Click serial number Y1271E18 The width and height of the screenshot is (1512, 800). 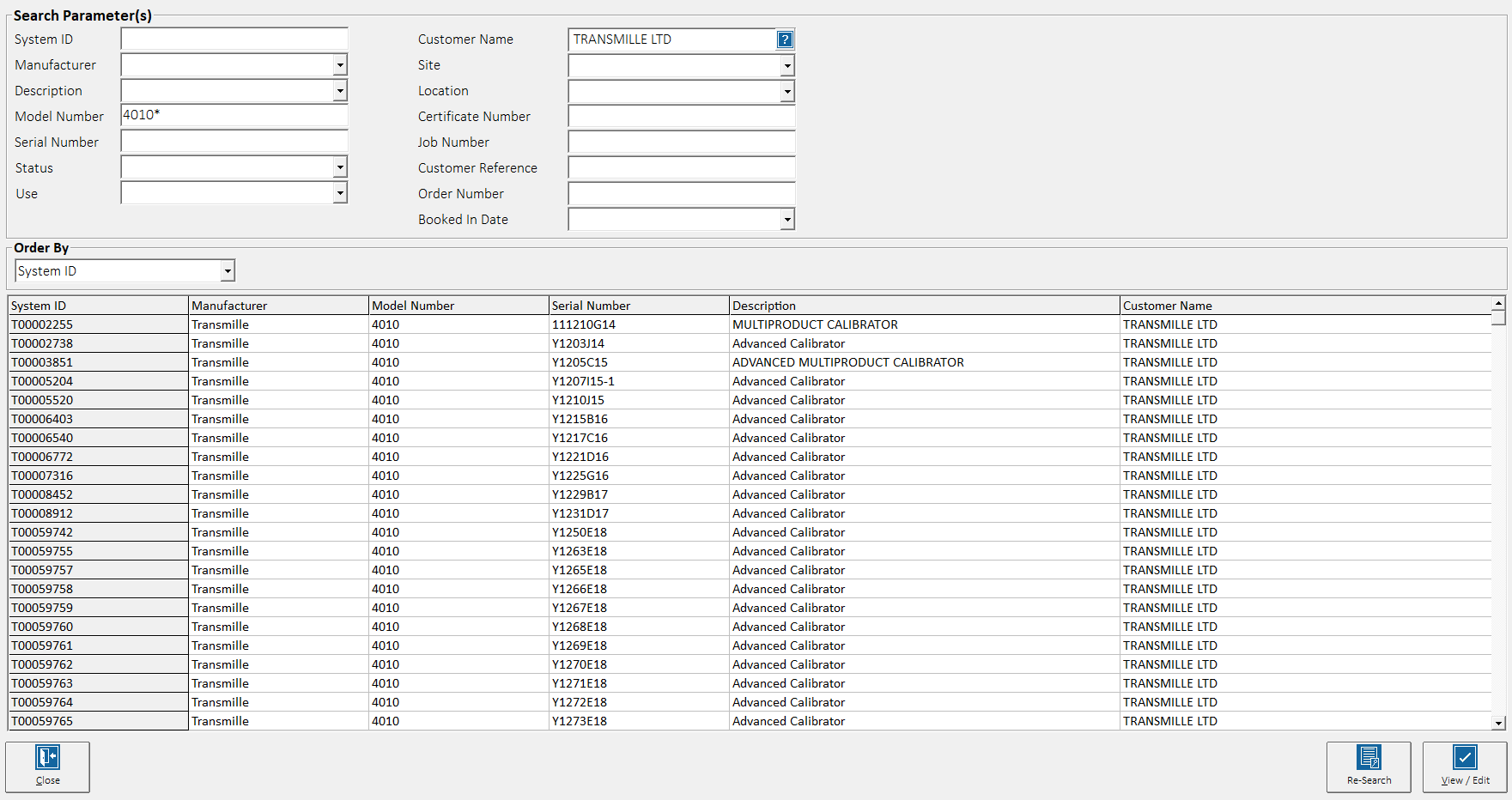580,683
